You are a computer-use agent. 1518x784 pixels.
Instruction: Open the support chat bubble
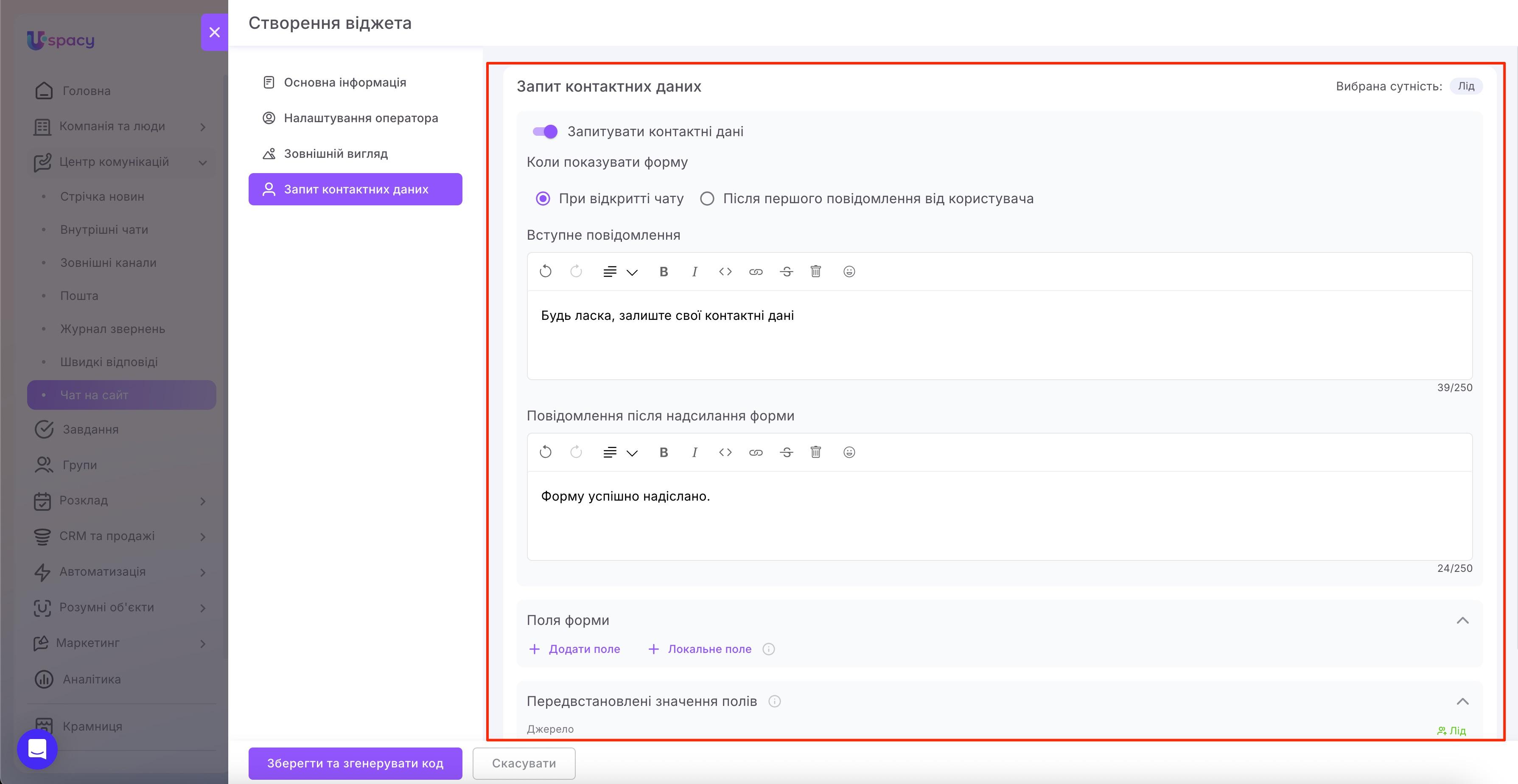pyautogui.click(x=37, y=749)
